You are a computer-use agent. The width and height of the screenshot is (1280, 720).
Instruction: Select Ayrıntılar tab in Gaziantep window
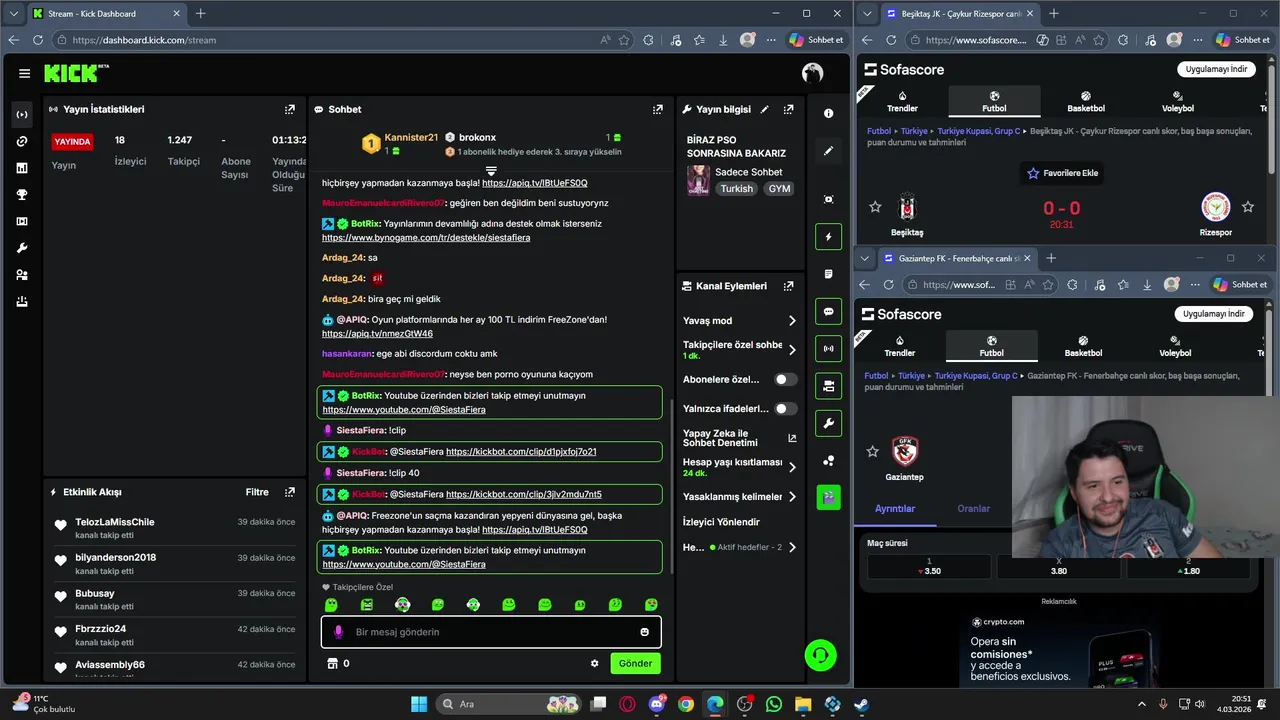(x=895, y=508)
